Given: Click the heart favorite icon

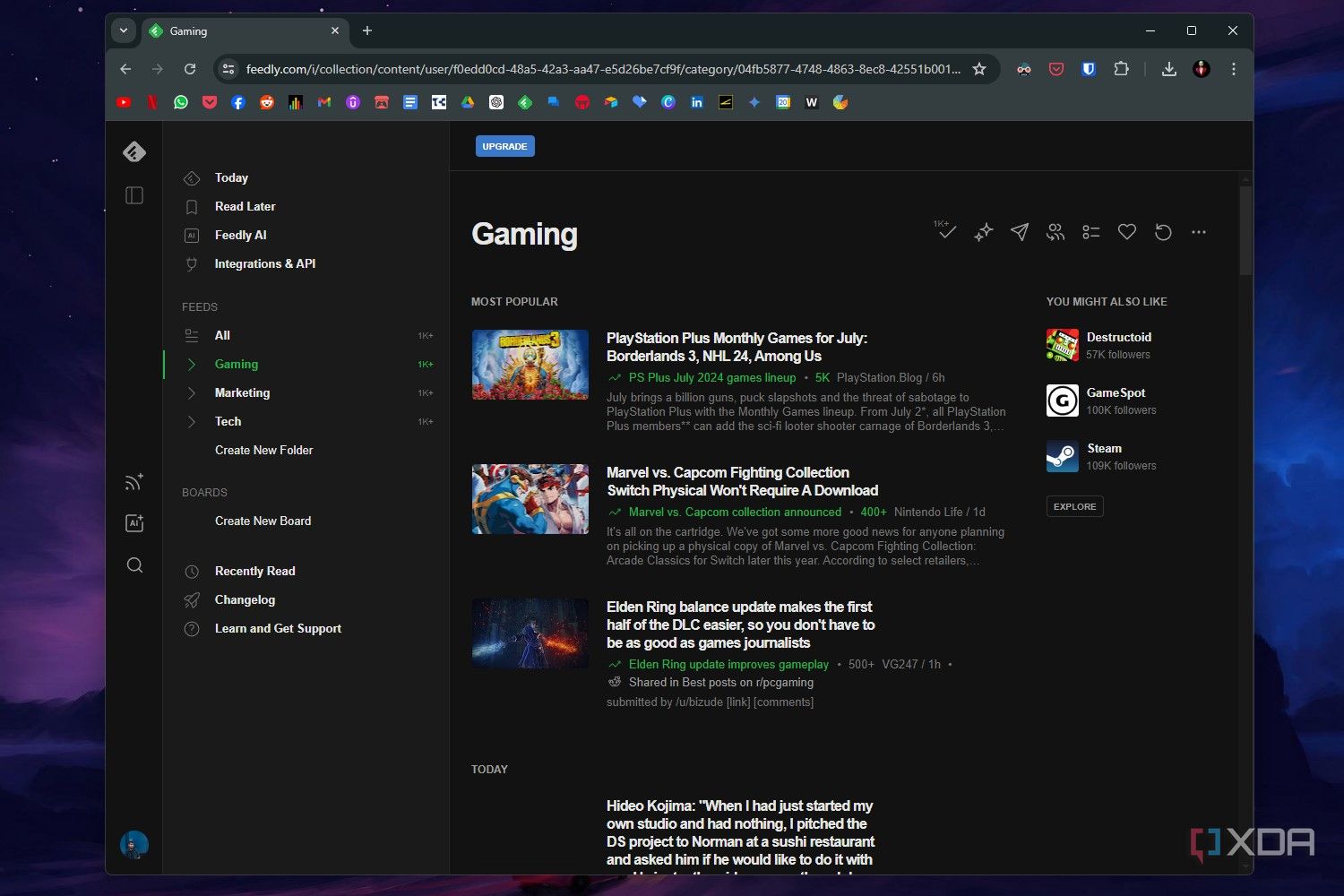Looking at the screenshot, I should click(x=1127, y=232).
